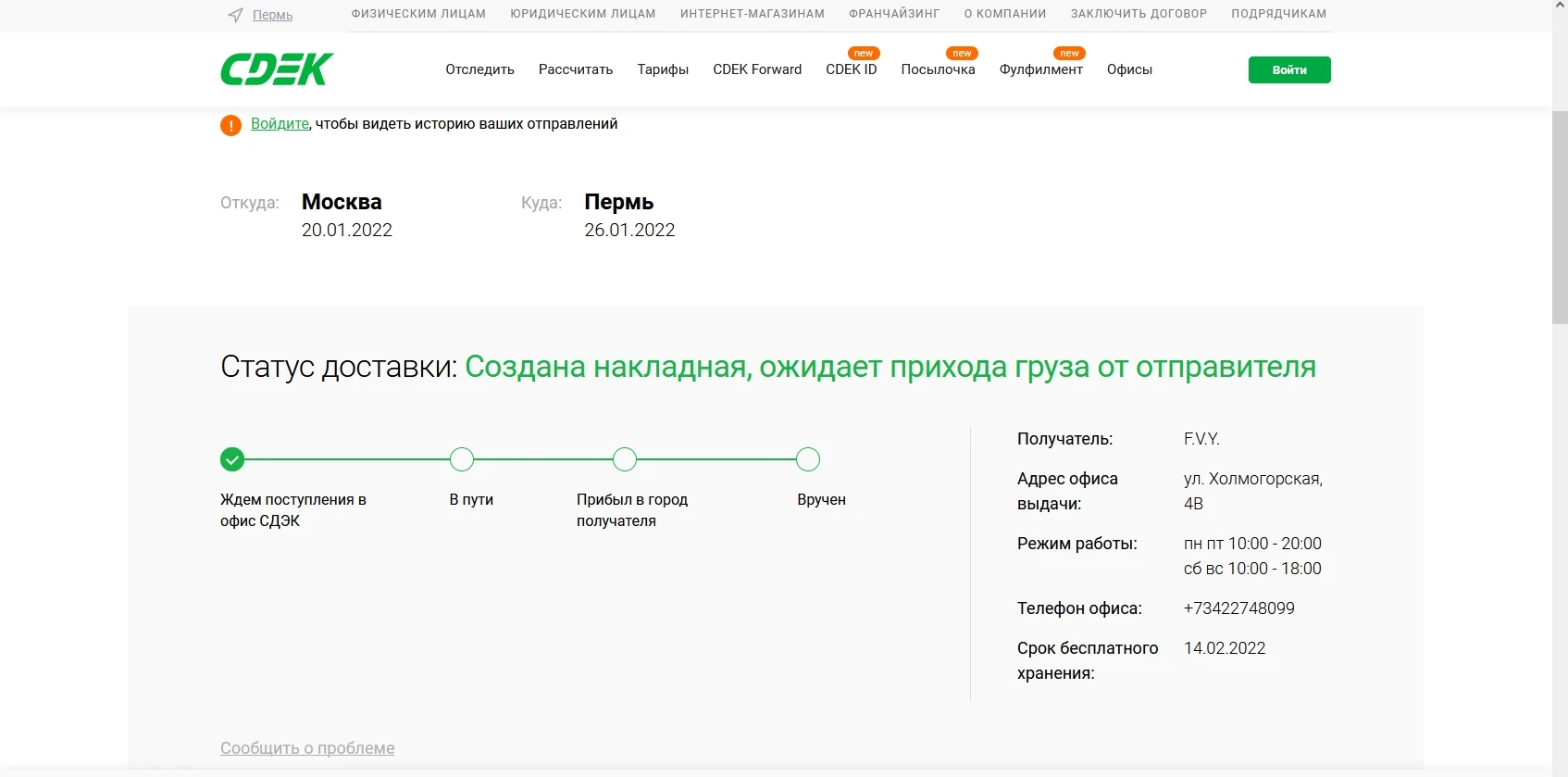Click the green 'Войти' button
The height and width of the screenshot is (777, 1568).
coord(1289,70)
